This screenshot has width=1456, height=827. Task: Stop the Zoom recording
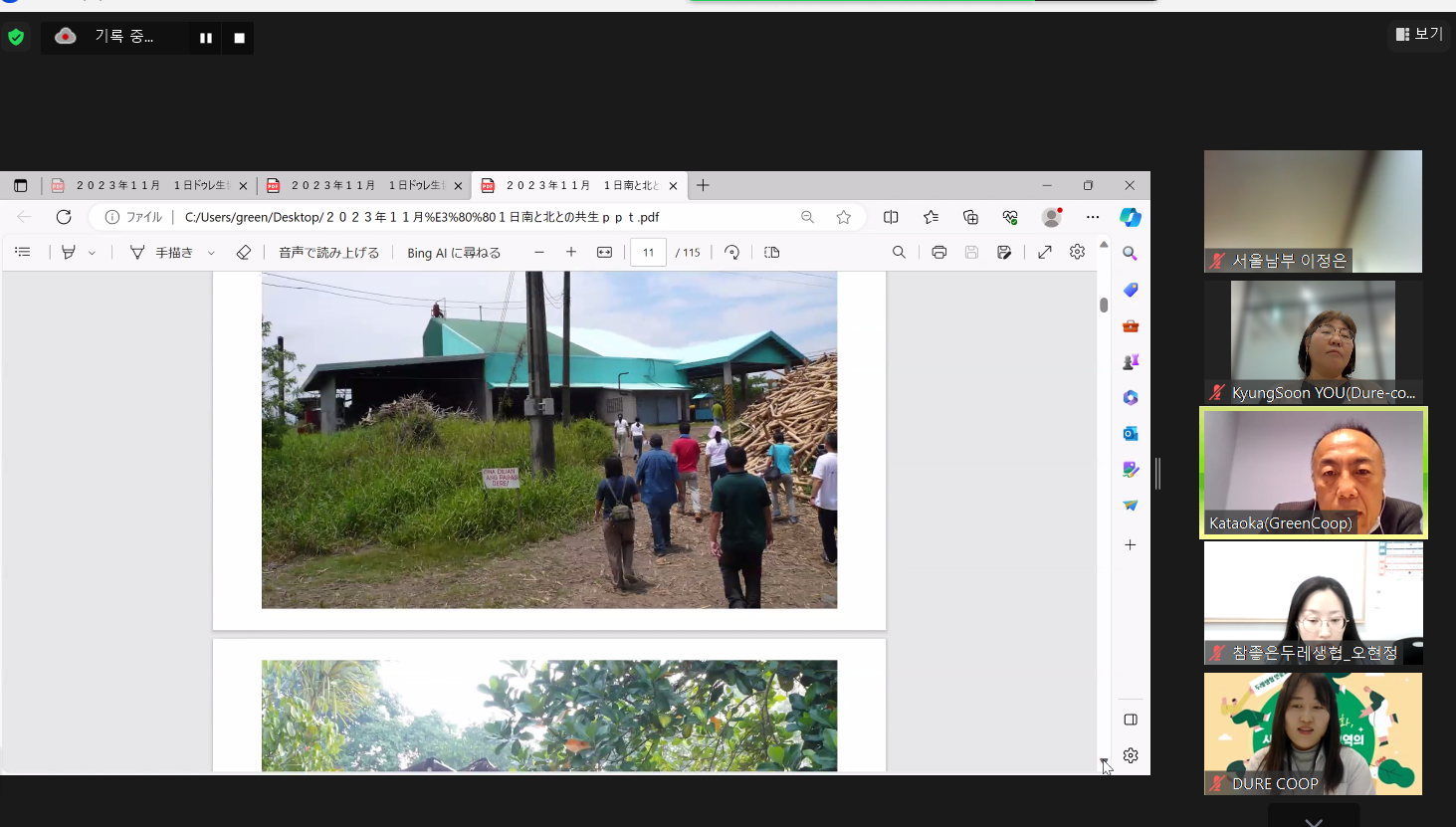pos(239,38)
